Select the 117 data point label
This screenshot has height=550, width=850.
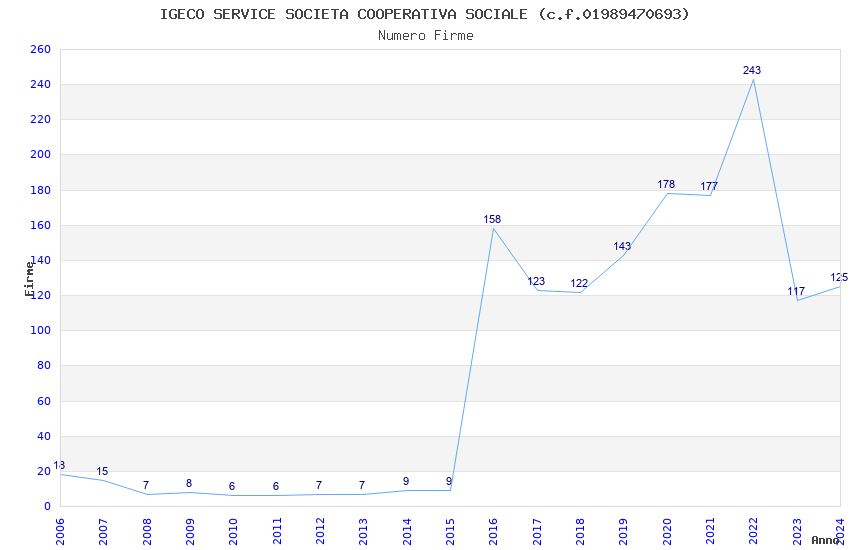pyautogui.click(x=796, y=292)
